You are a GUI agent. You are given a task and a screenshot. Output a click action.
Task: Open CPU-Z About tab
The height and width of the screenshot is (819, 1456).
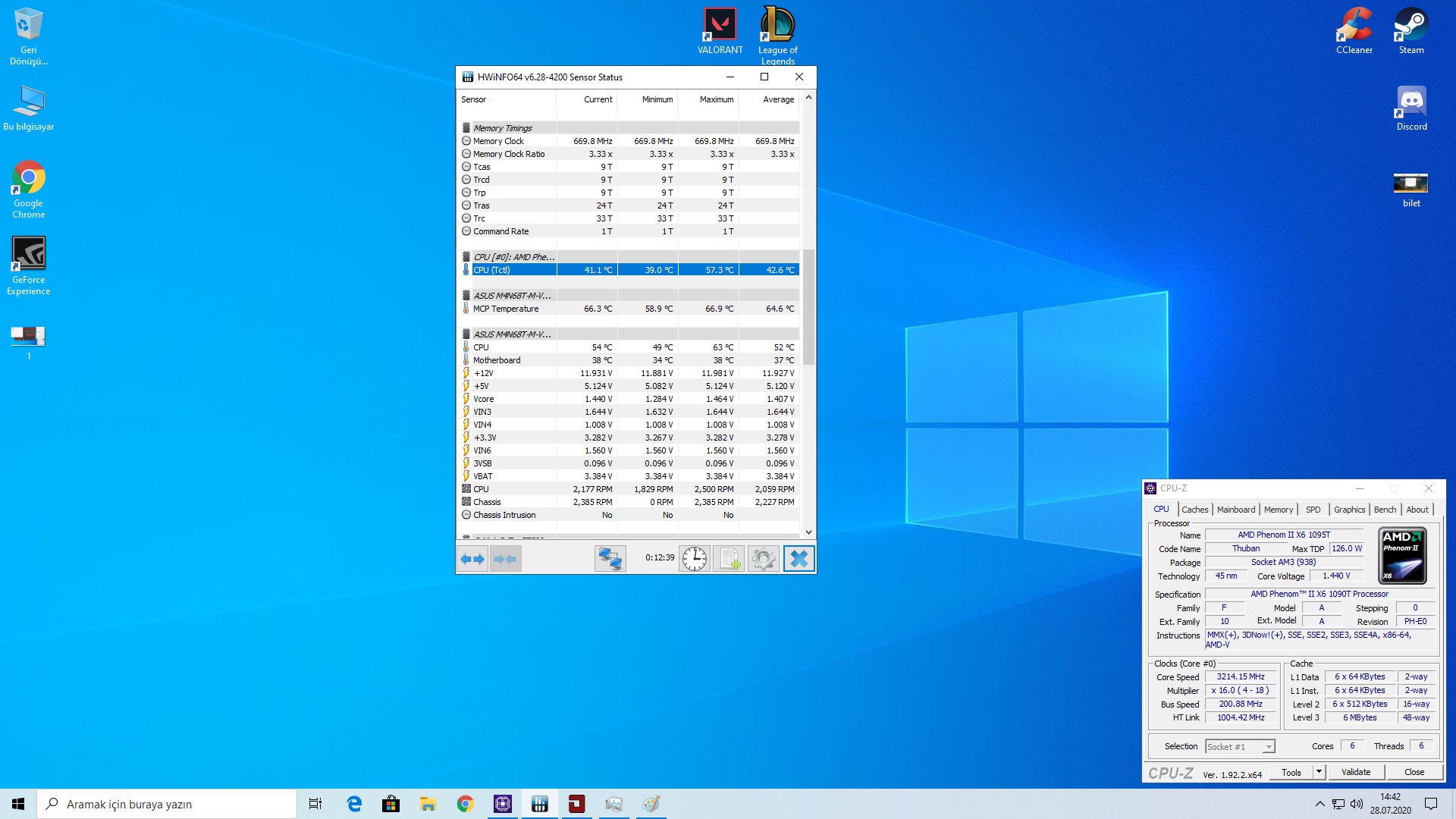(x=1417, y=510)
